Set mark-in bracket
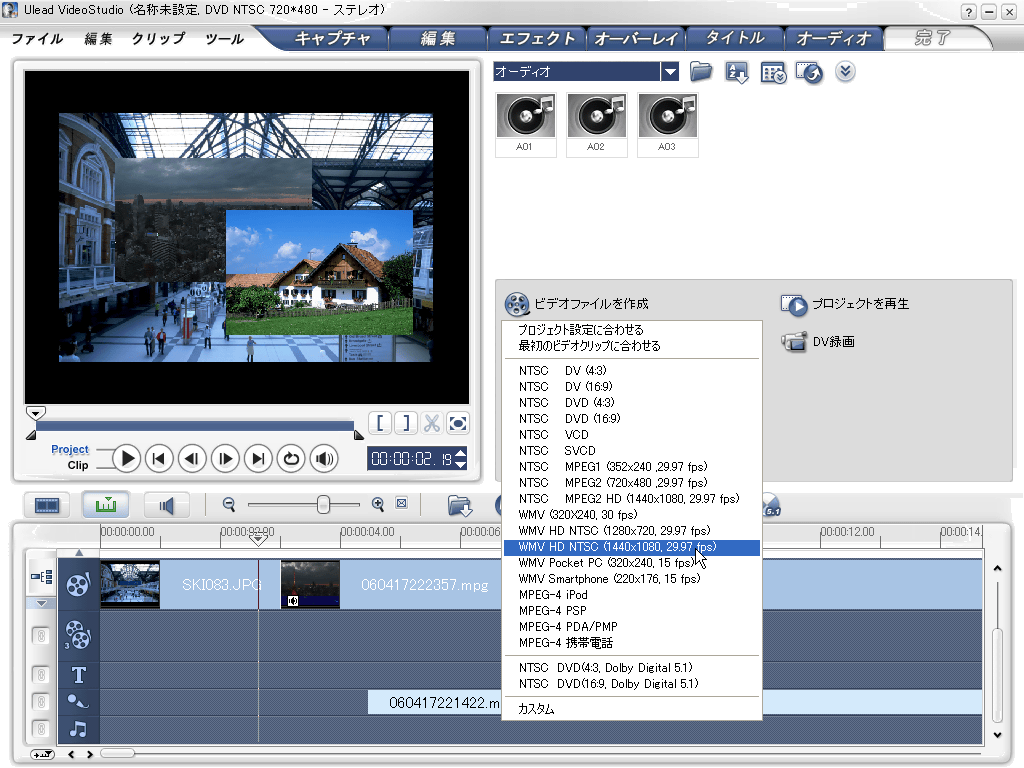This screenshot has height=768, width=1024. (x=379, y=423)
